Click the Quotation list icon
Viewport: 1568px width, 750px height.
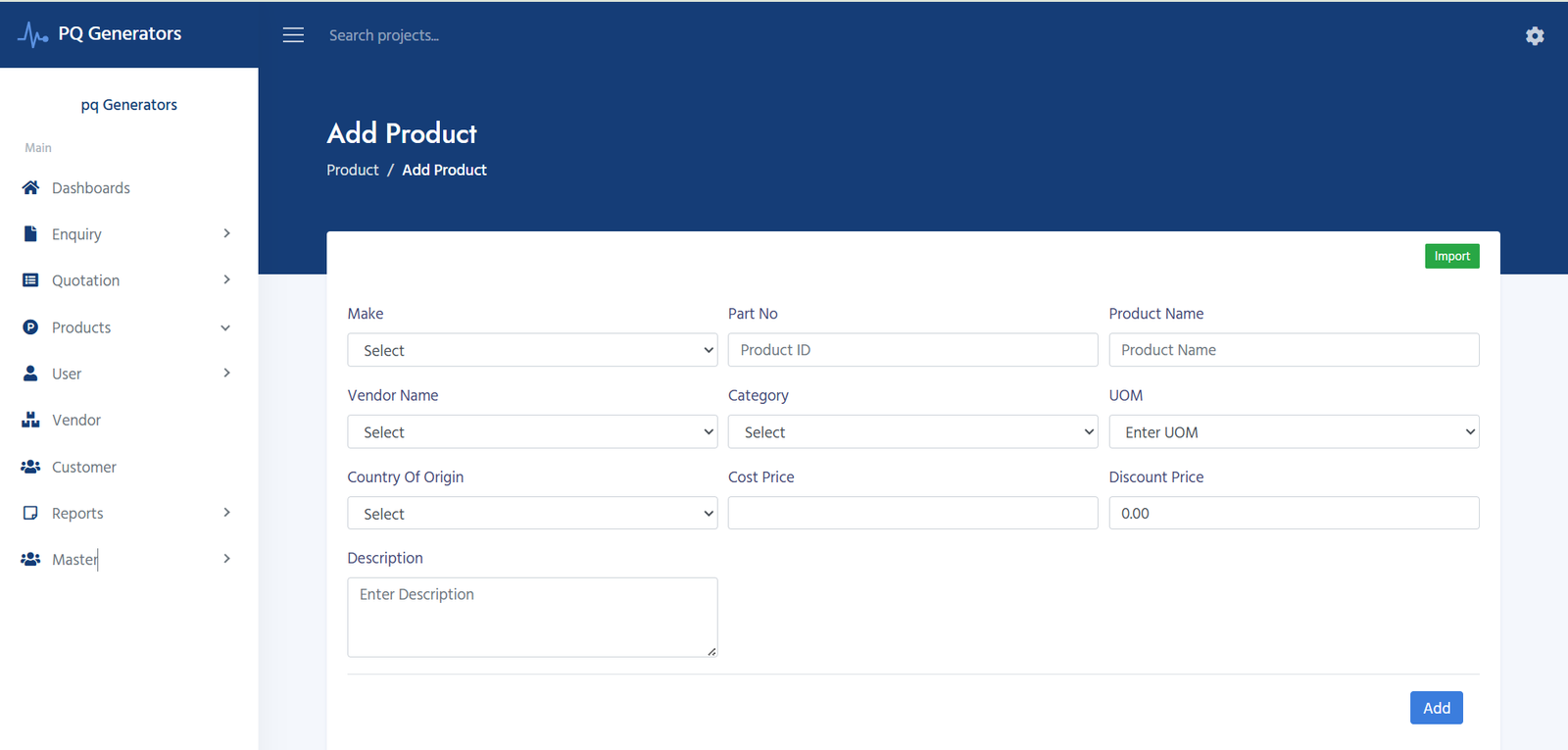(30, 280)
